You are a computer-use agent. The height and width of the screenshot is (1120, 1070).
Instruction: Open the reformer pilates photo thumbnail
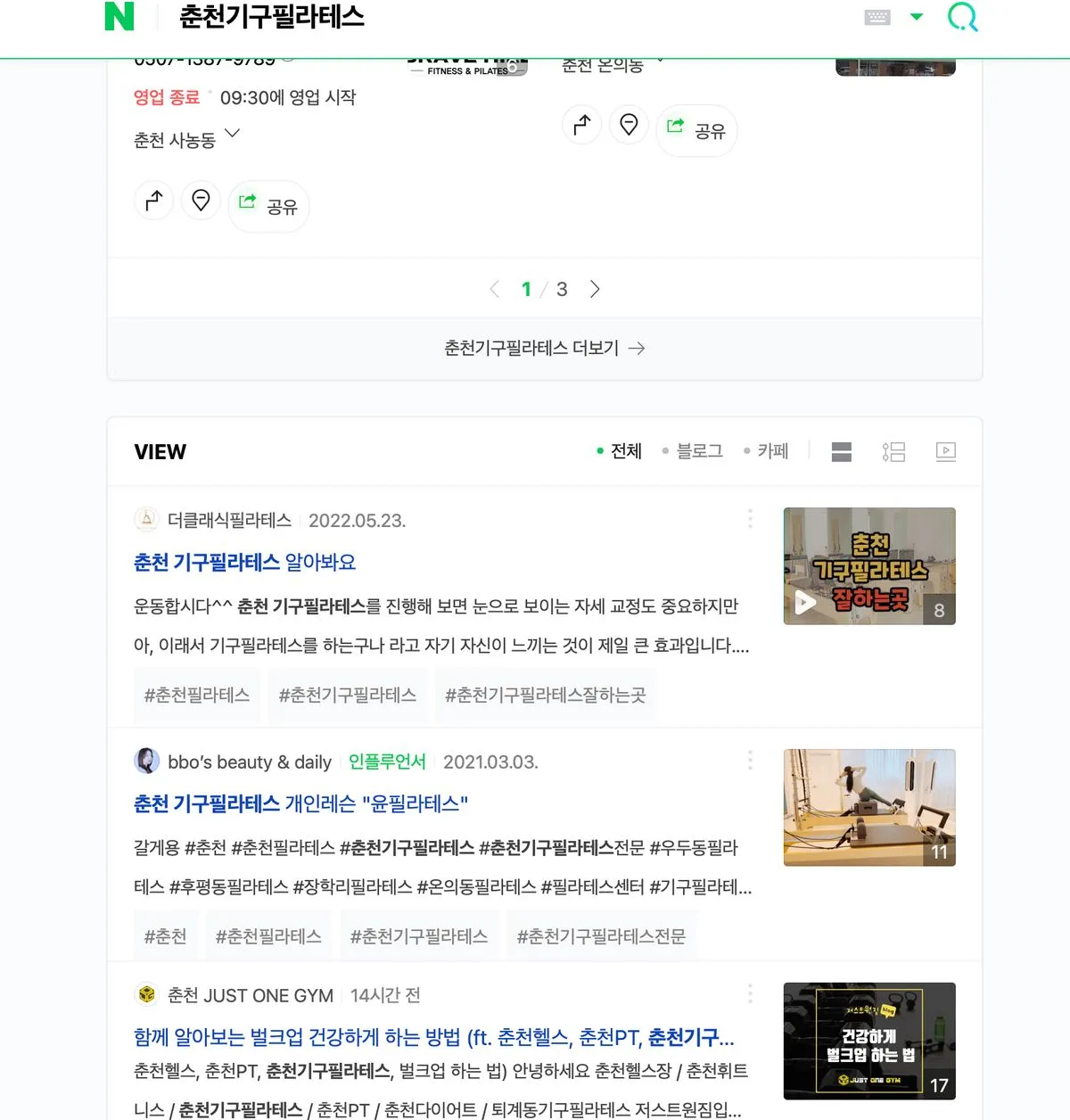[869, 808]
